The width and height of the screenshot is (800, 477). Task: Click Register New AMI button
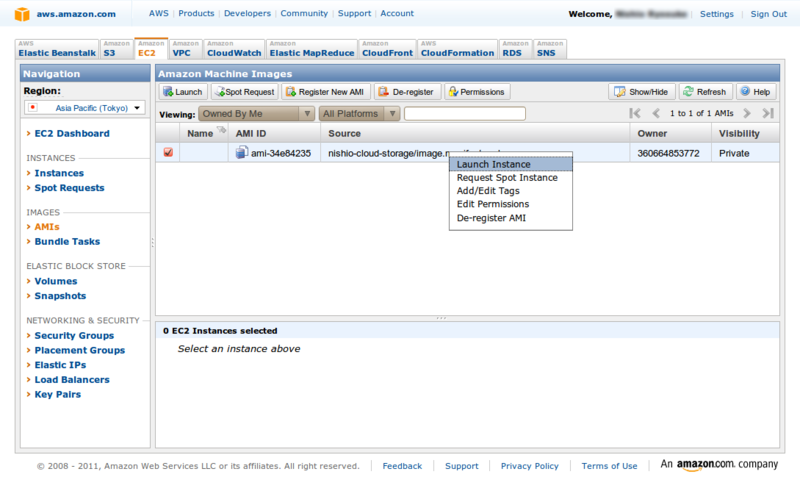pos(326,92)
